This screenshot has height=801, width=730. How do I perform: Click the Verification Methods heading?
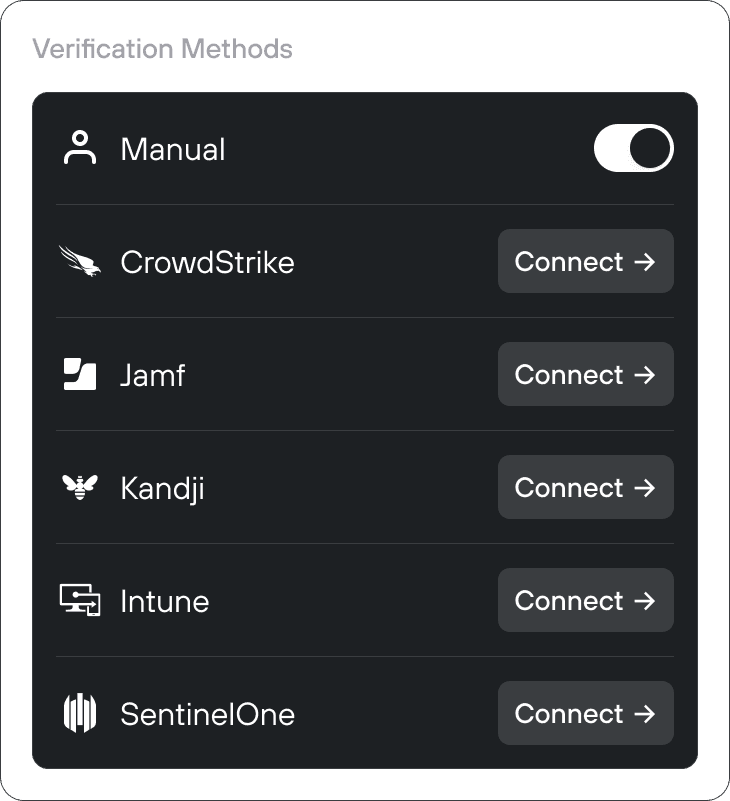click(164, 48)
